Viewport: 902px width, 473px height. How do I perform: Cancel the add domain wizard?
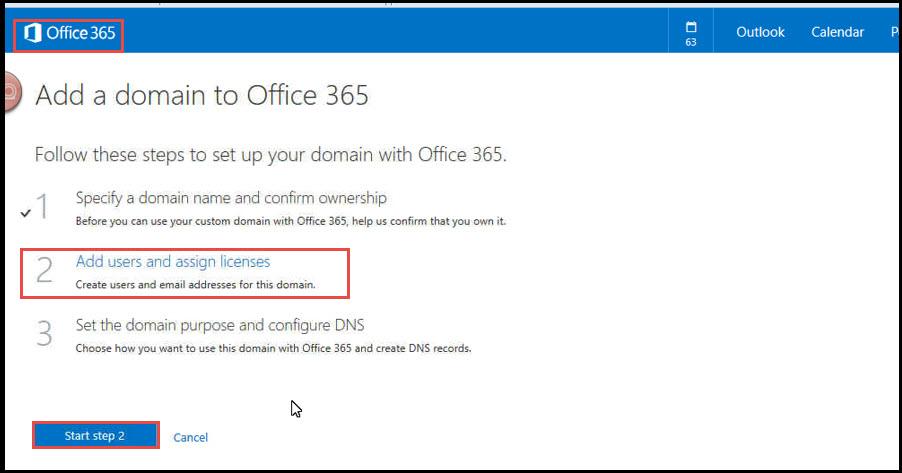190,437
